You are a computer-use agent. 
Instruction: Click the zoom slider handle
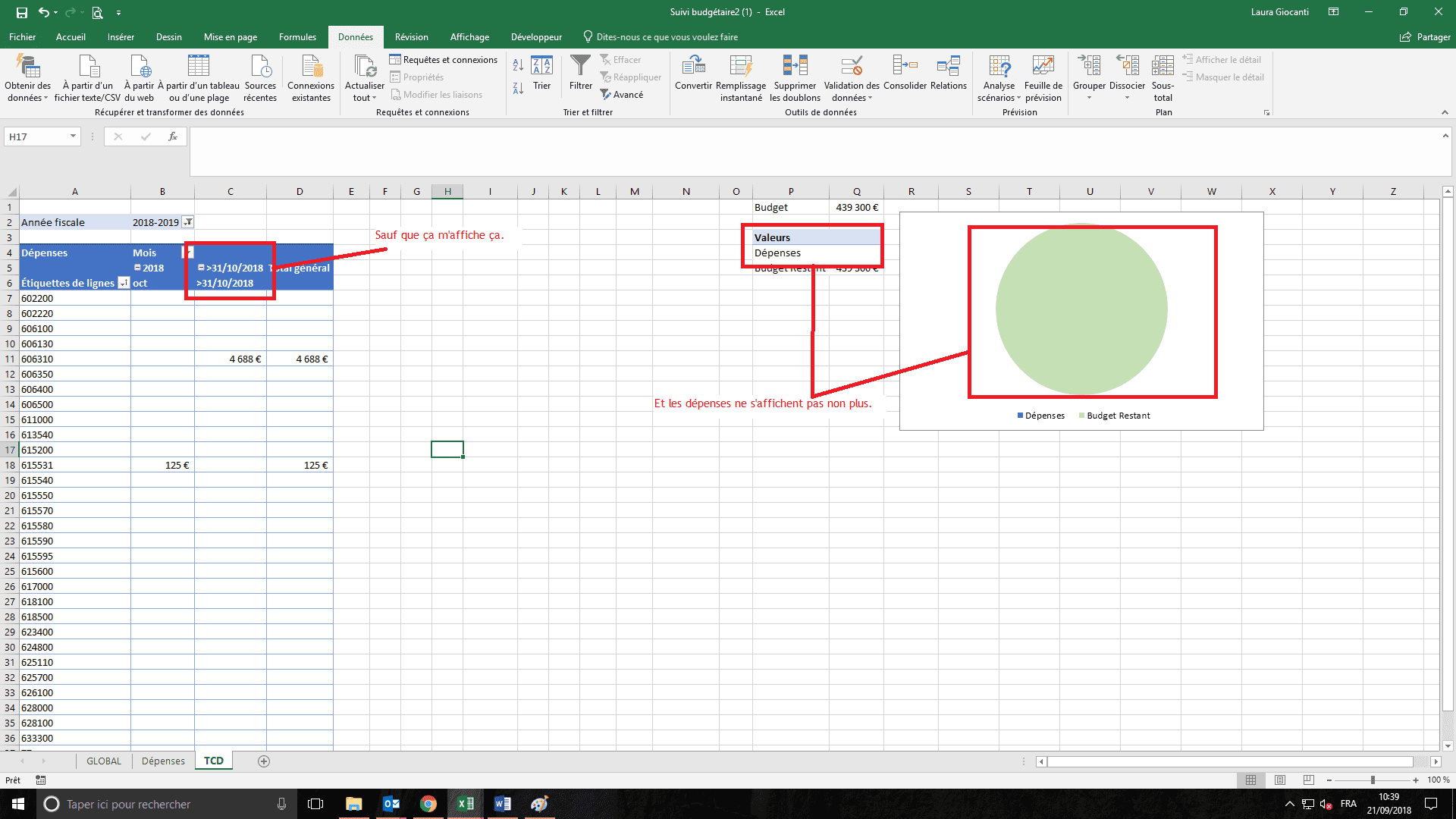1373,780
